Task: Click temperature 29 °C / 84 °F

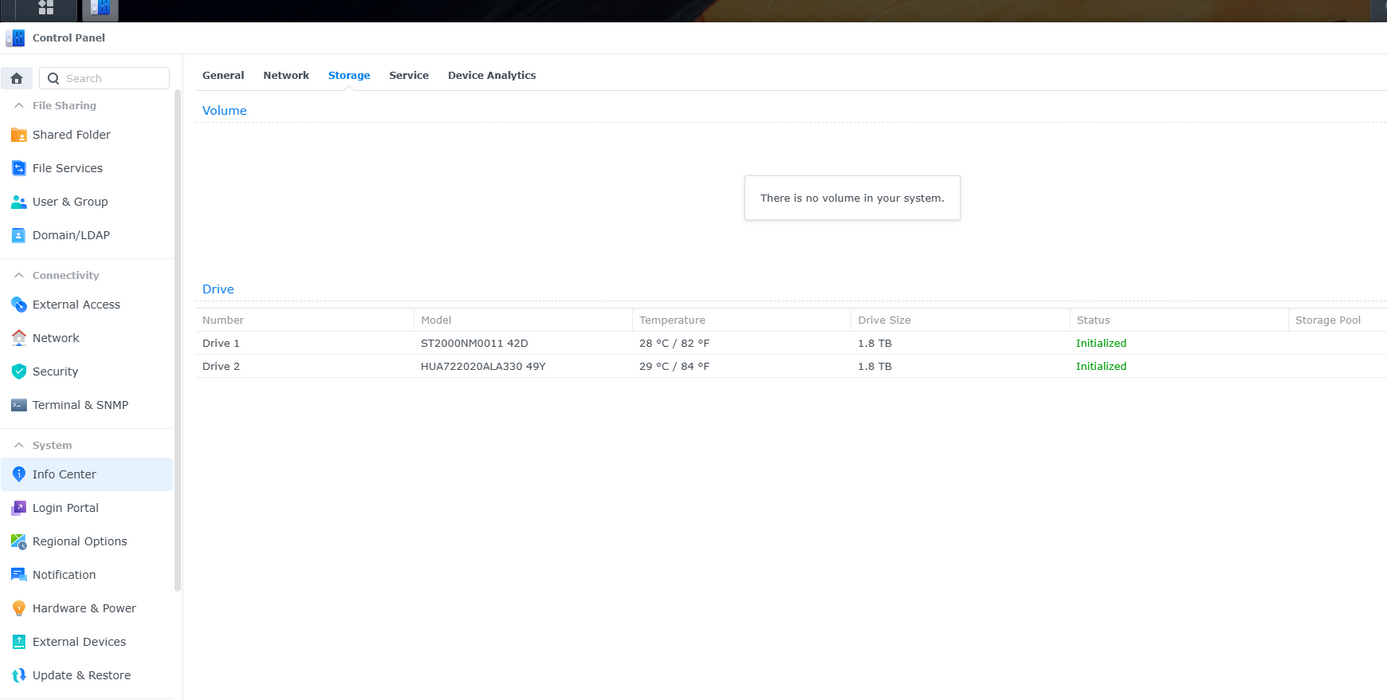Action: 674,366
